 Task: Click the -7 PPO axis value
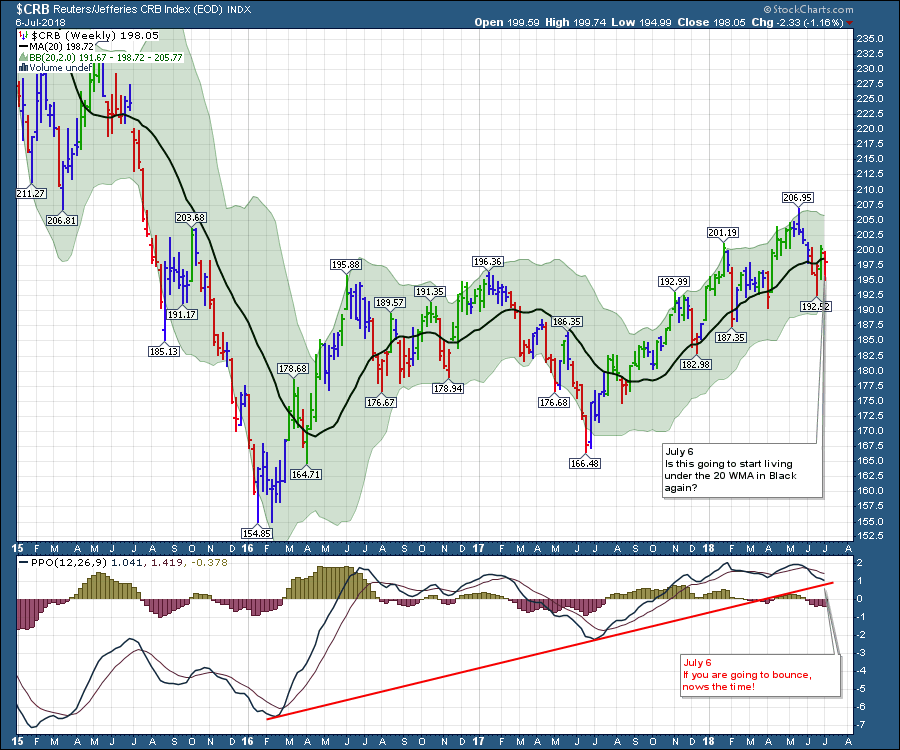click(x=860, y=725)
